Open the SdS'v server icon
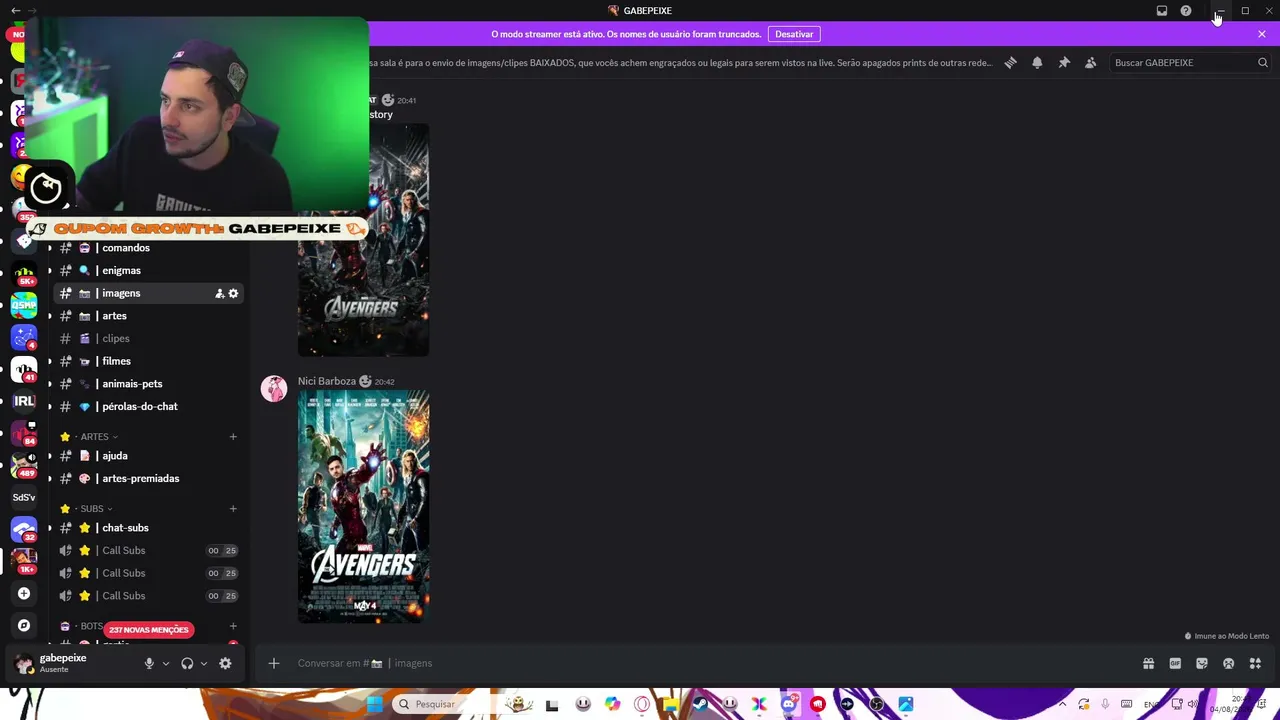Image resolution: width=1280 pixels, height=720 pixels. [24, 497]
